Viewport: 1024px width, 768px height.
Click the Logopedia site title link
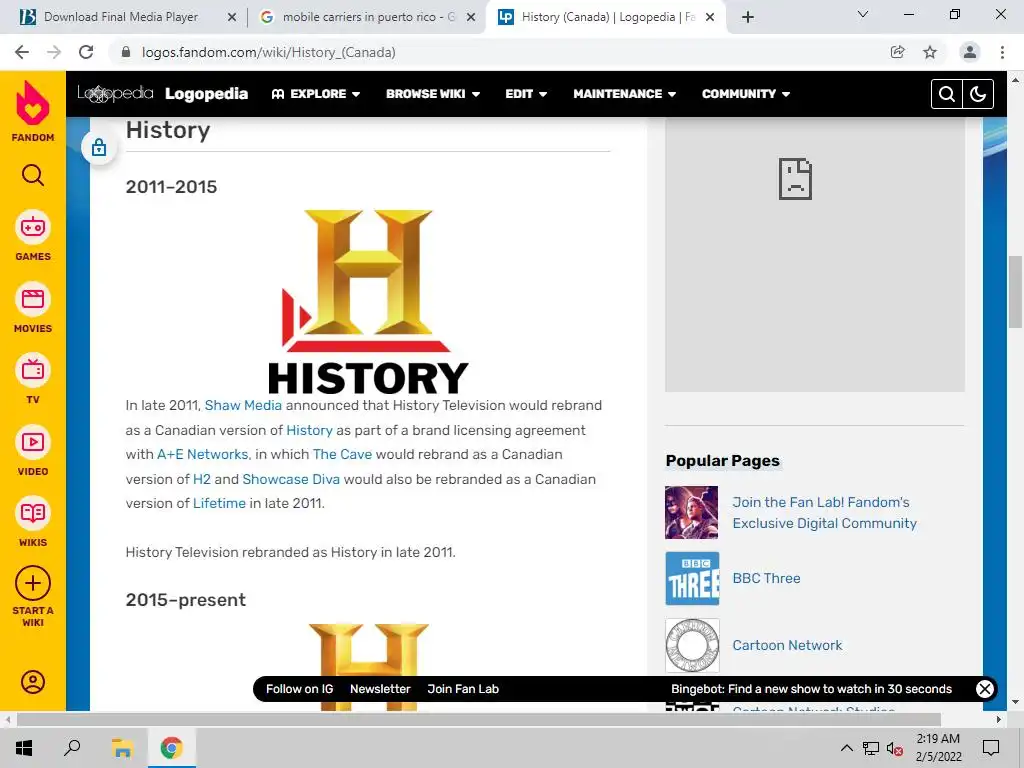206,94
